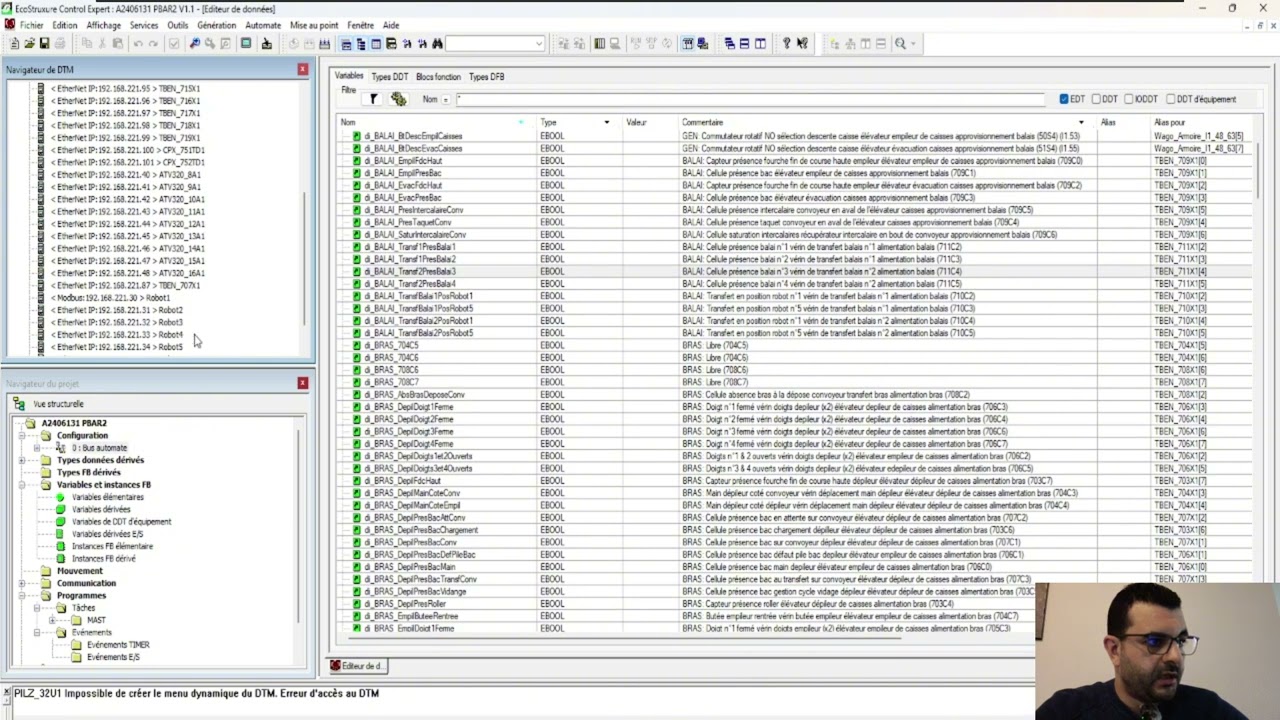Image resolution: width=1280 pixels, height=720 pixels.
Task: Open the Génération menu
Action: coord(216,25)
